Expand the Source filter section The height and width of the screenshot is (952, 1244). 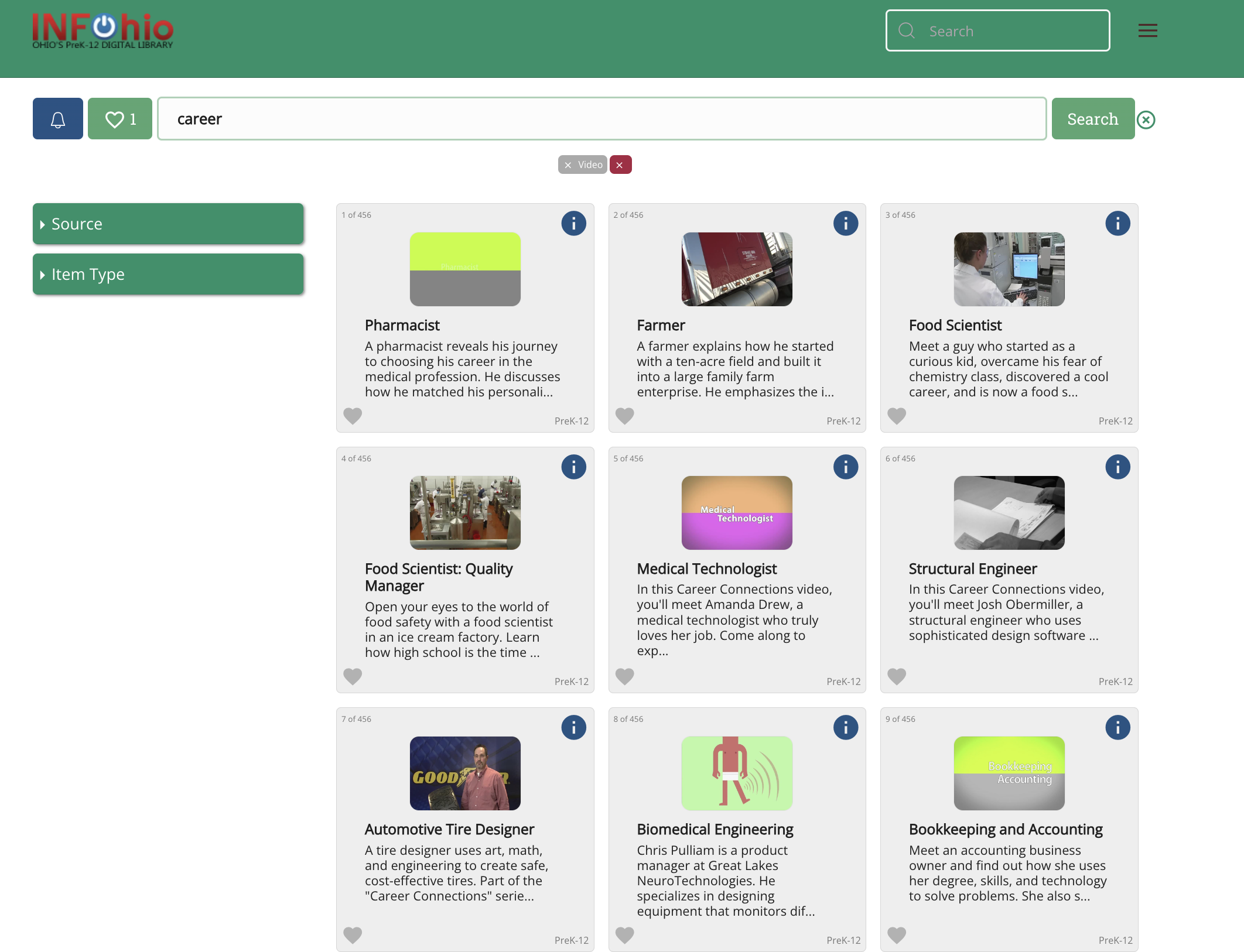167,222
